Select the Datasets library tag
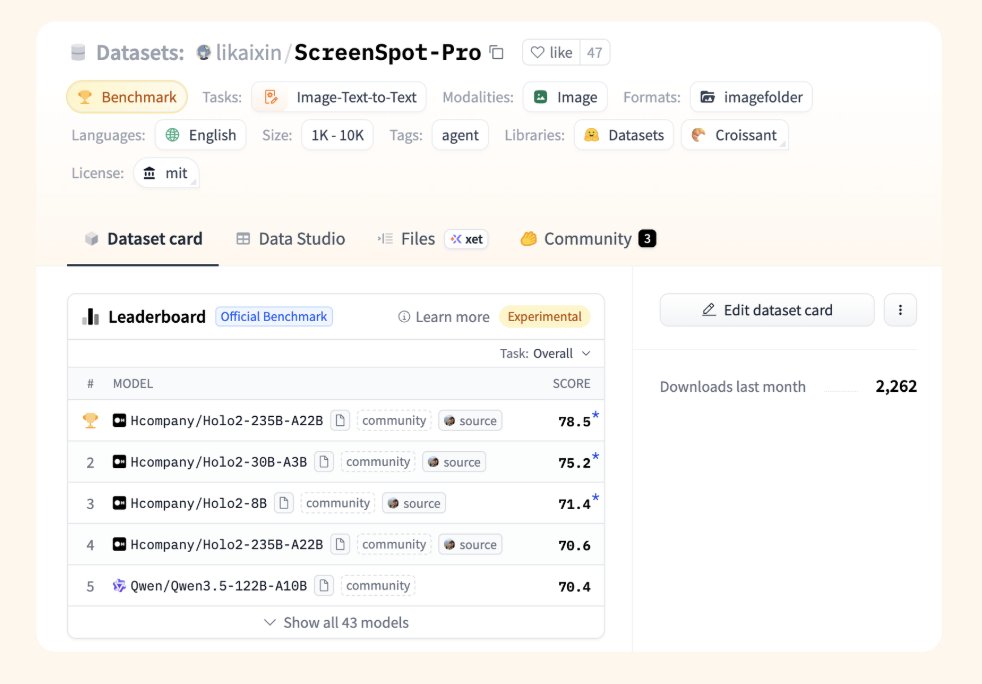The height and width of the screenshot is (684, 982). tap(624, 135)
